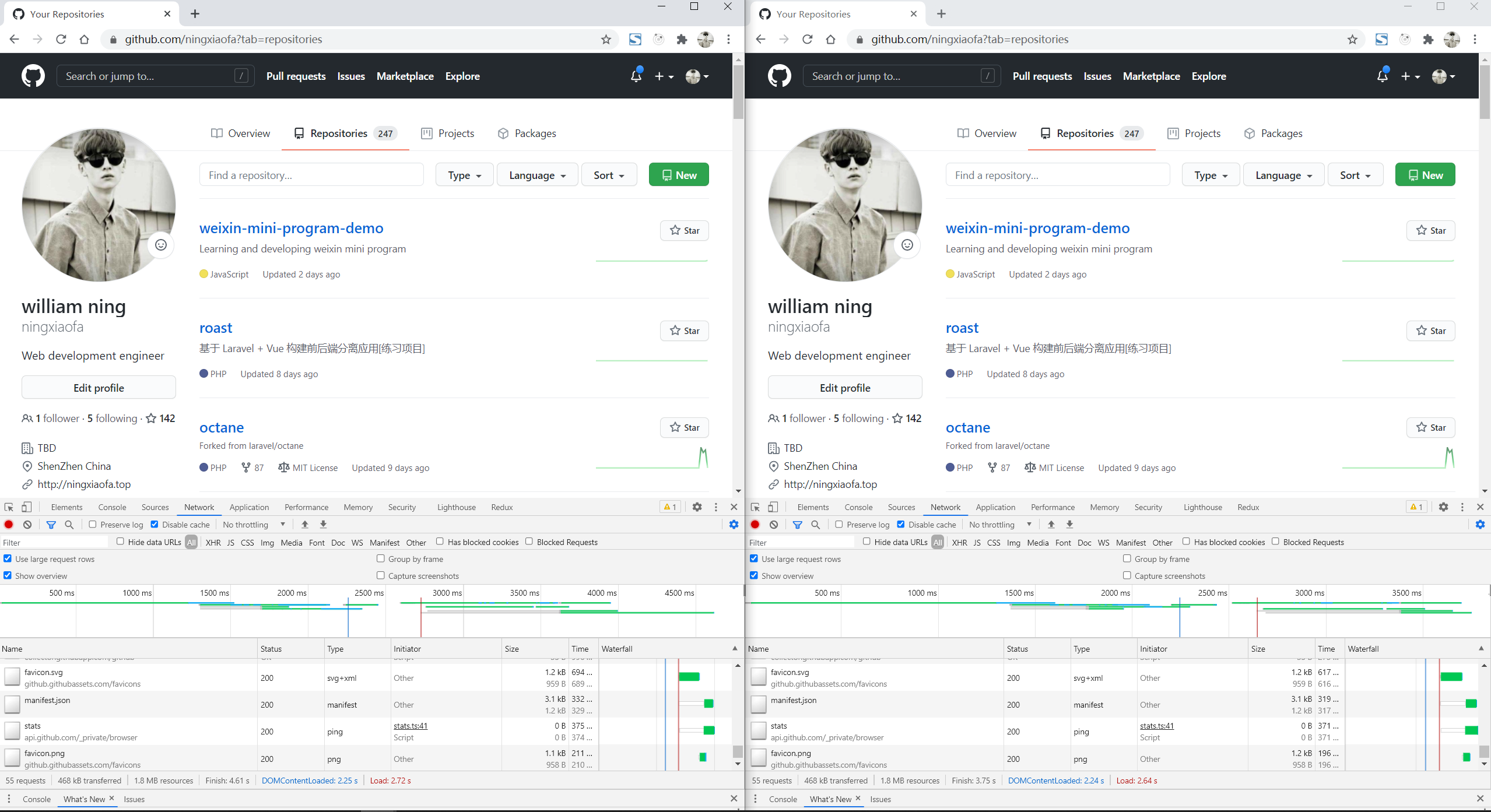1491x812 pixels.
Task: Open Sort dropdown in left window
Action: (609, 175)
